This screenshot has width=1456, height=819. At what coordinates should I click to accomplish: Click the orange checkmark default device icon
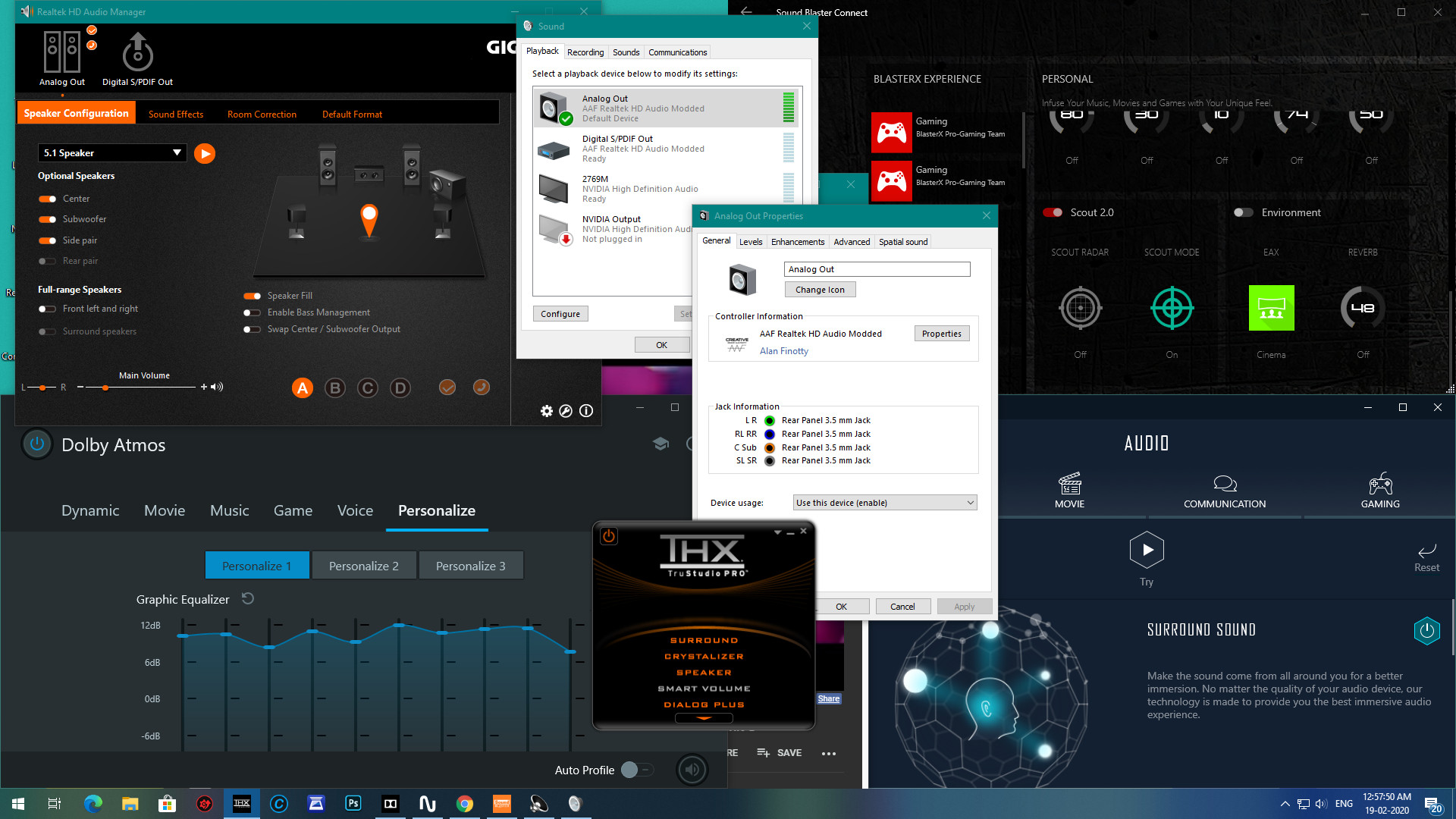click(x=447, y=388)
